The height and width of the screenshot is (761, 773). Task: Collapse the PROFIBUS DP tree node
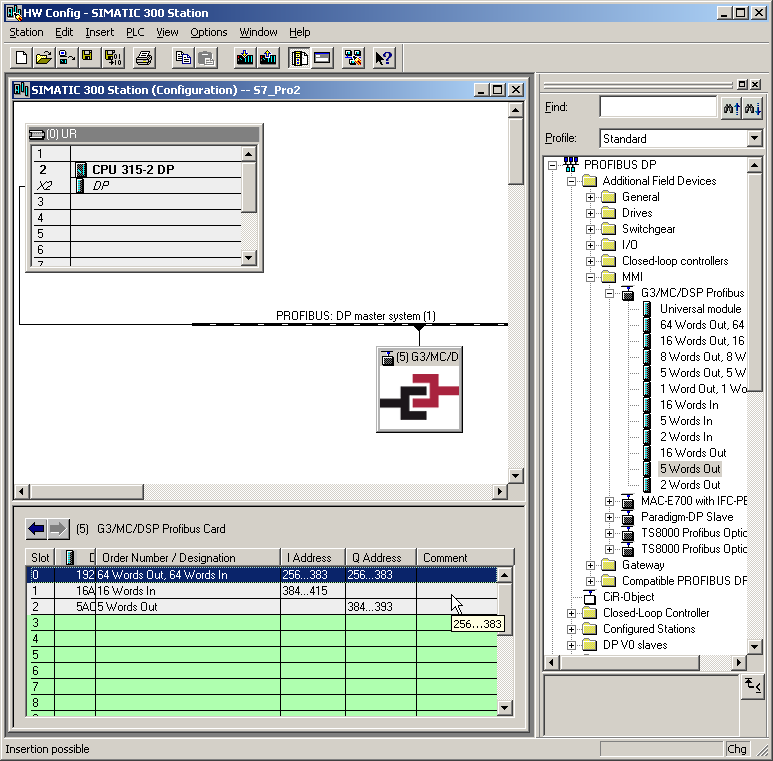pyautogui.click(x=553, y=165)
